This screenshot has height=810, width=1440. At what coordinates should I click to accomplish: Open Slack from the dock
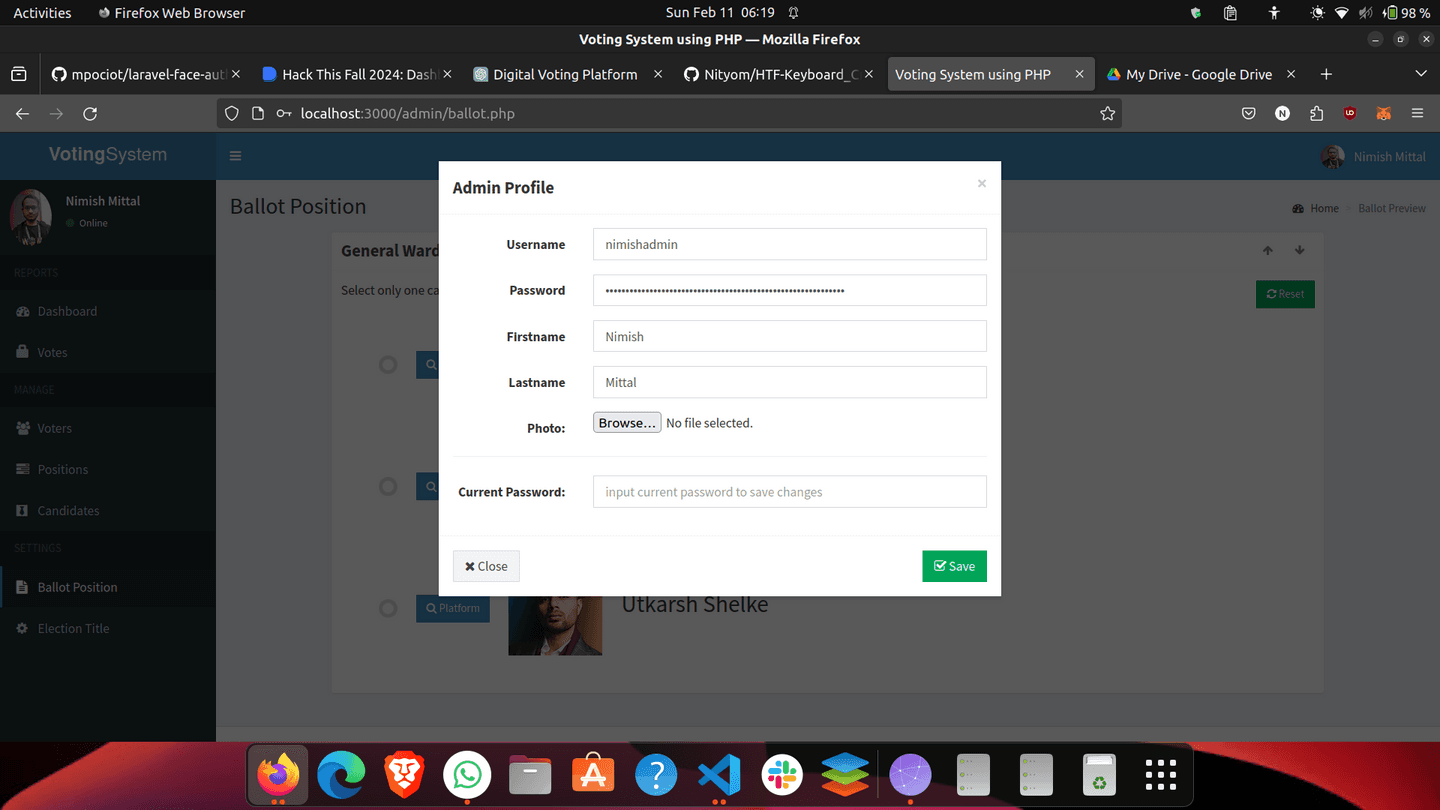[782, 775]
